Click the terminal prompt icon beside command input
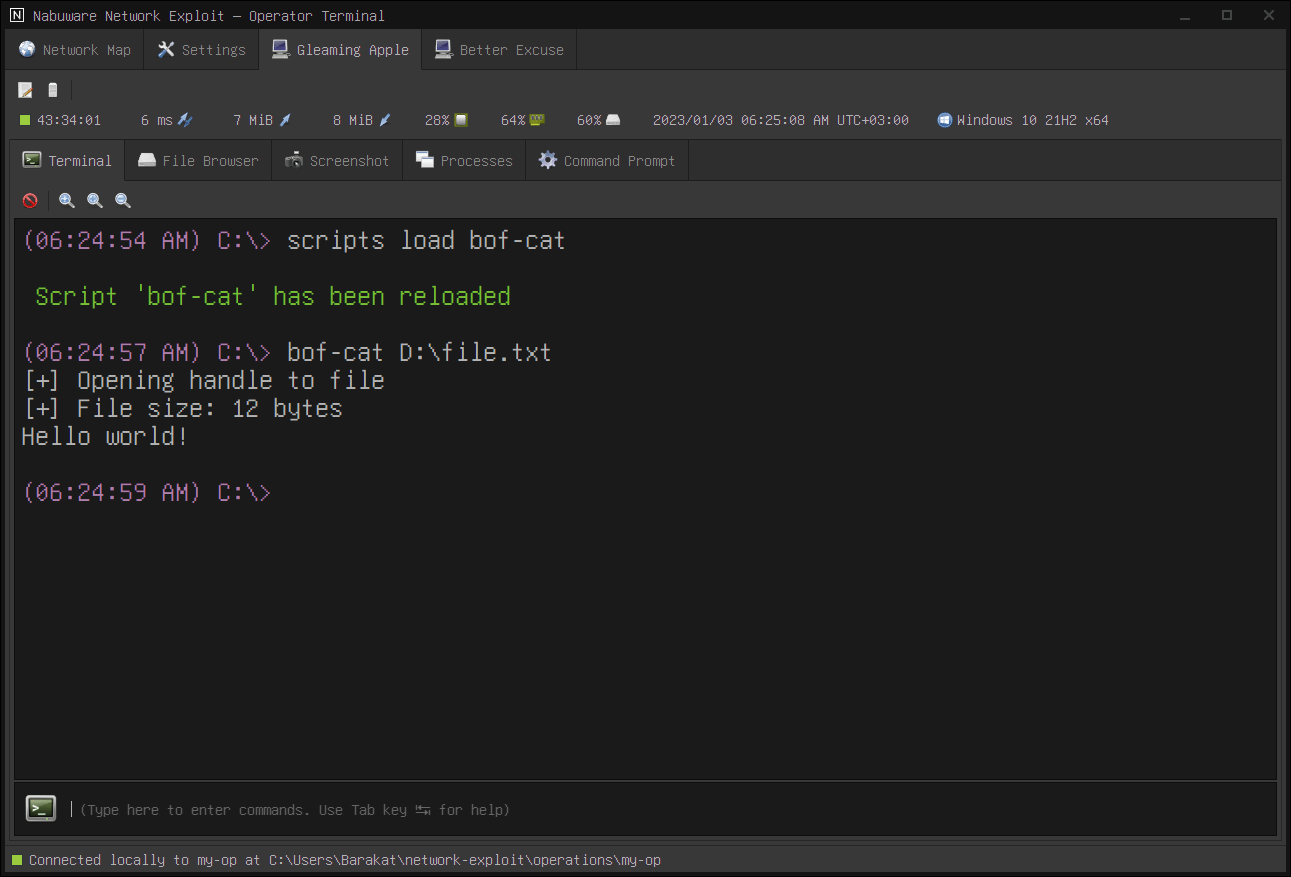Screen dimensions: 1291x877 pos(41,809)
